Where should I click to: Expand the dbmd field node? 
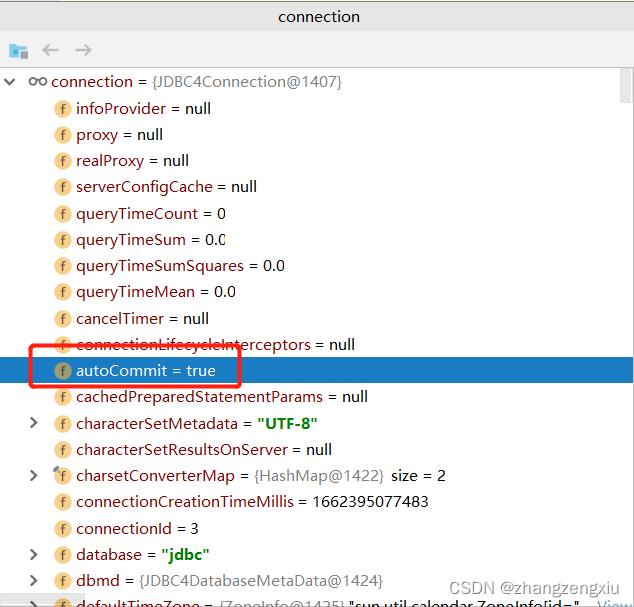tap(34, 581)
